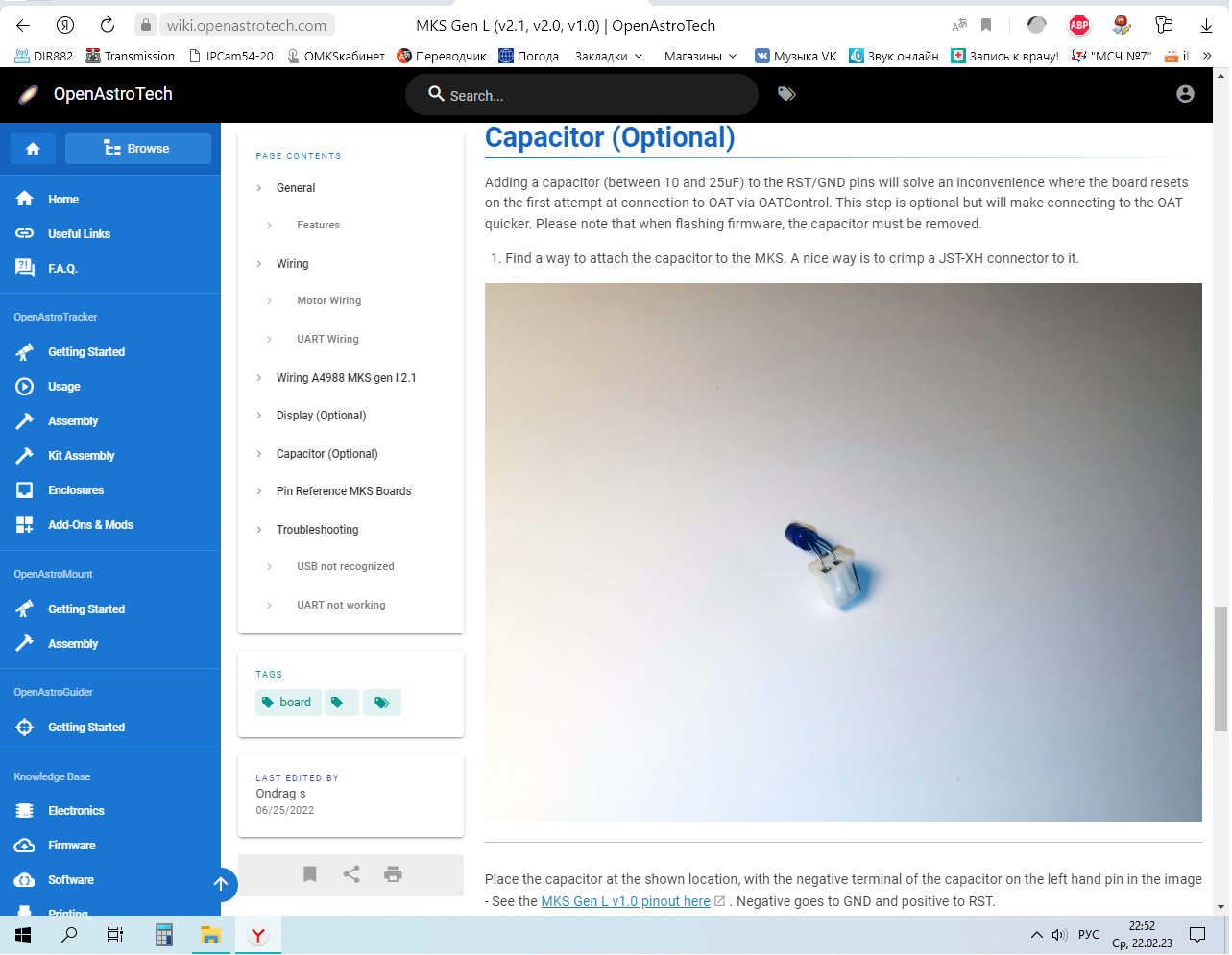This screenshot has width=1232, height=955.
Task: Reload the current page
Action: point(108,25)
